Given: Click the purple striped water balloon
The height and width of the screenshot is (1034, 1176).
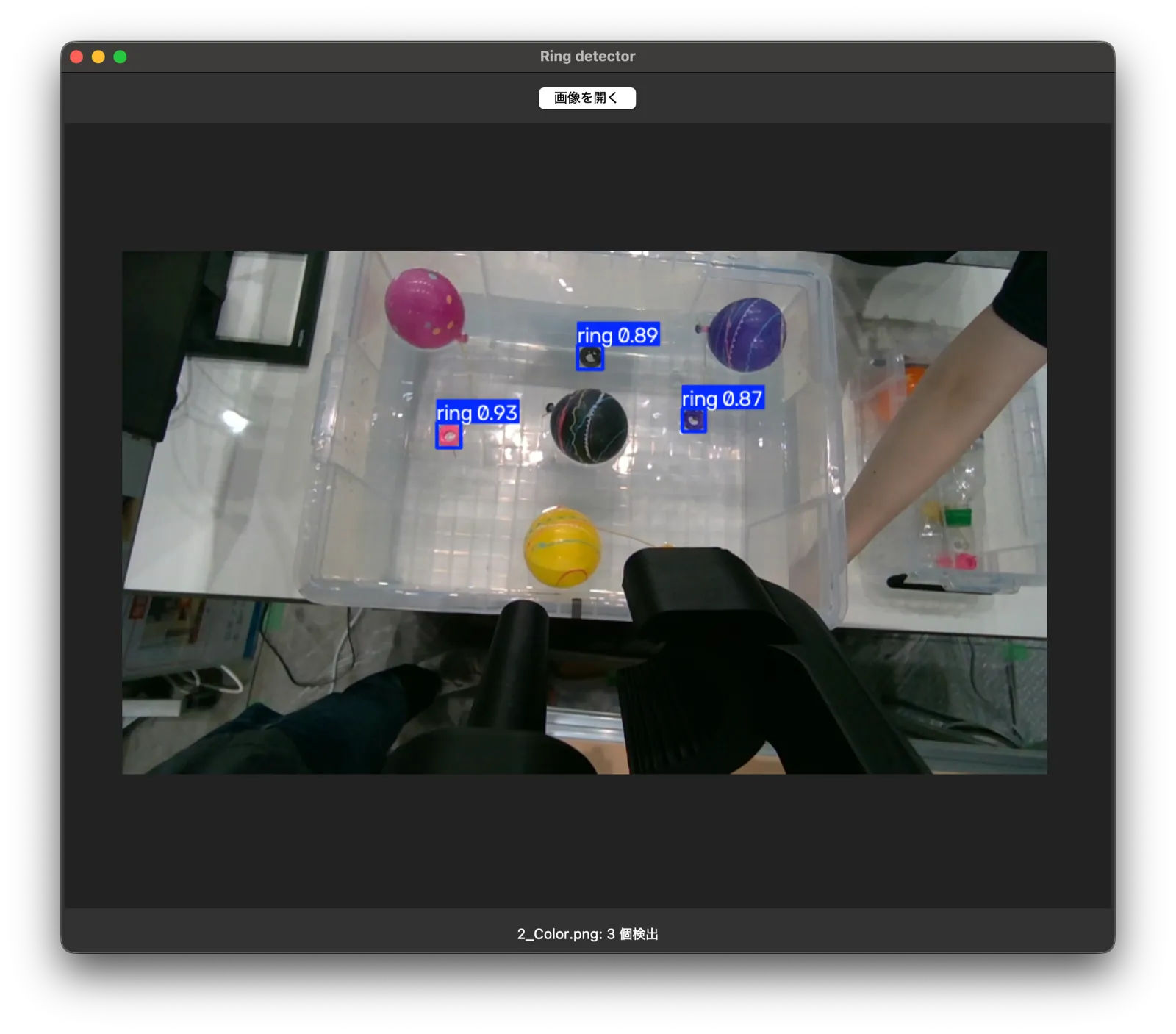Looking at the screenshot, I should pos(745,334).
